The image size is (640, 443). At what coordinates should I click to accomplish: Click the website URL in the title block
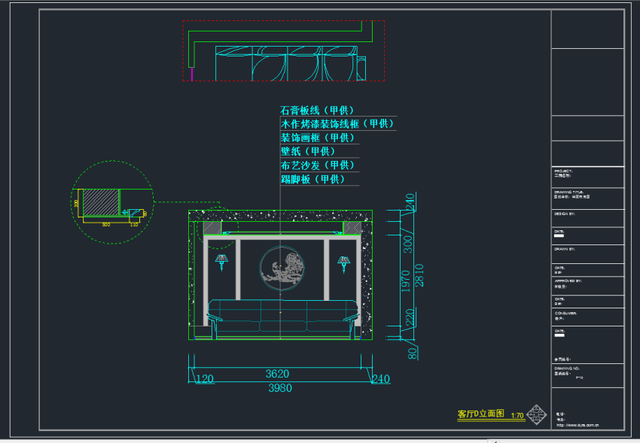(x=578, y=425)
